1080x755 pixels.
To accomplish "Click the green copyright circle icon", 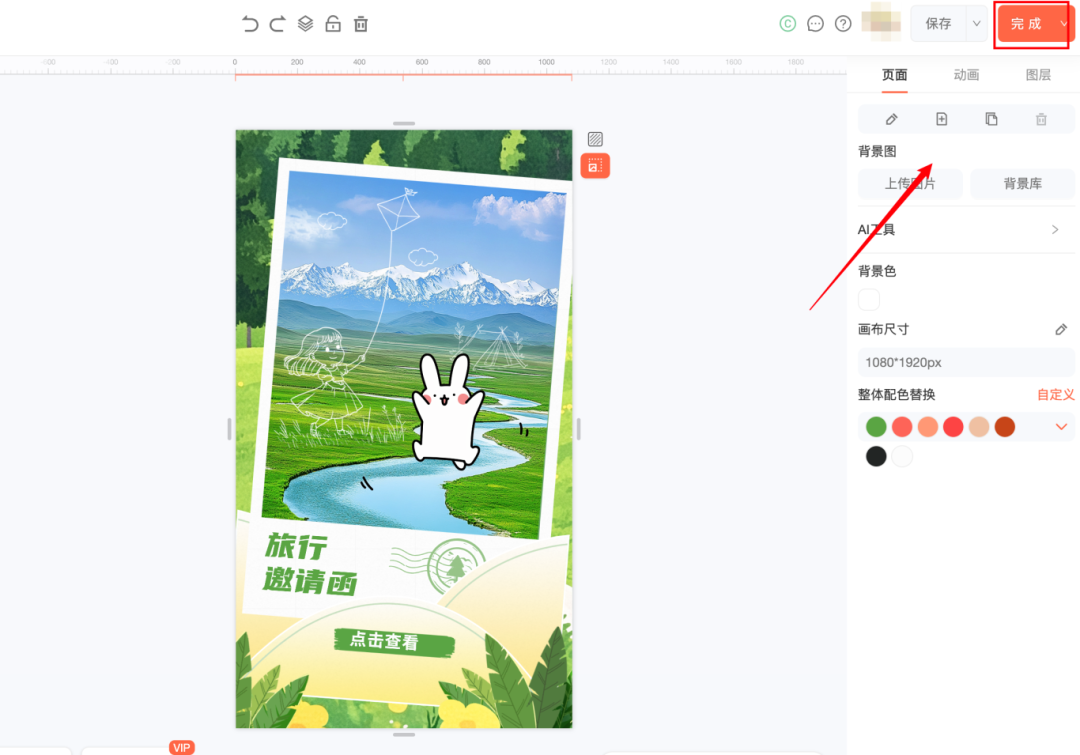I will 788,23.
